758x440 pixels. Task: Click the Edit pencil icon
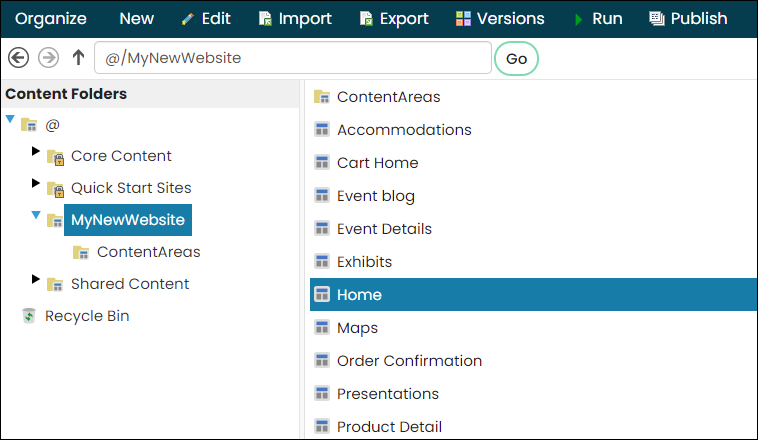(188, 19)
